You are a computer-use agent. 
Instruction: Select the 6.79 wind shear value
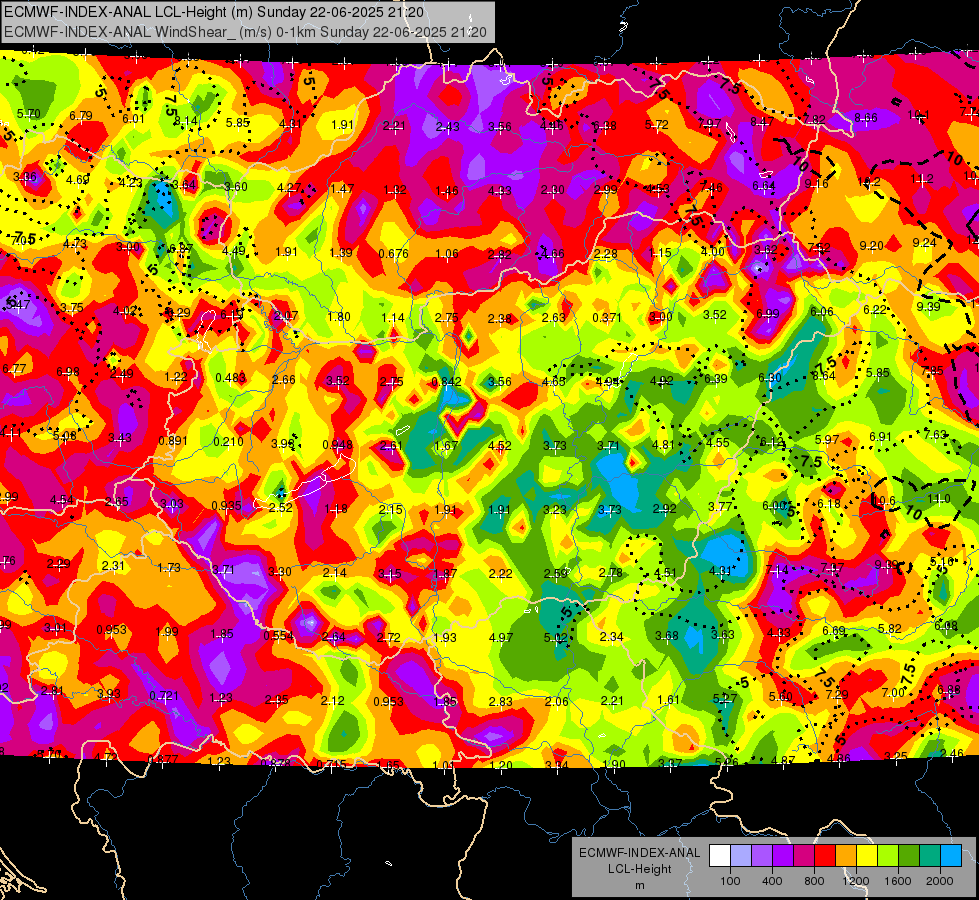point(81,116)
